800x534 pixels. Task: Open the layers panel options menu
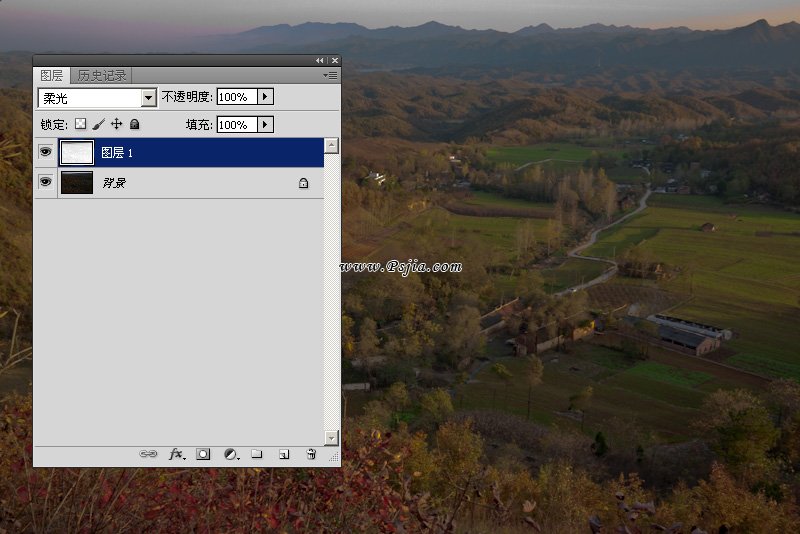coord(330,75)
